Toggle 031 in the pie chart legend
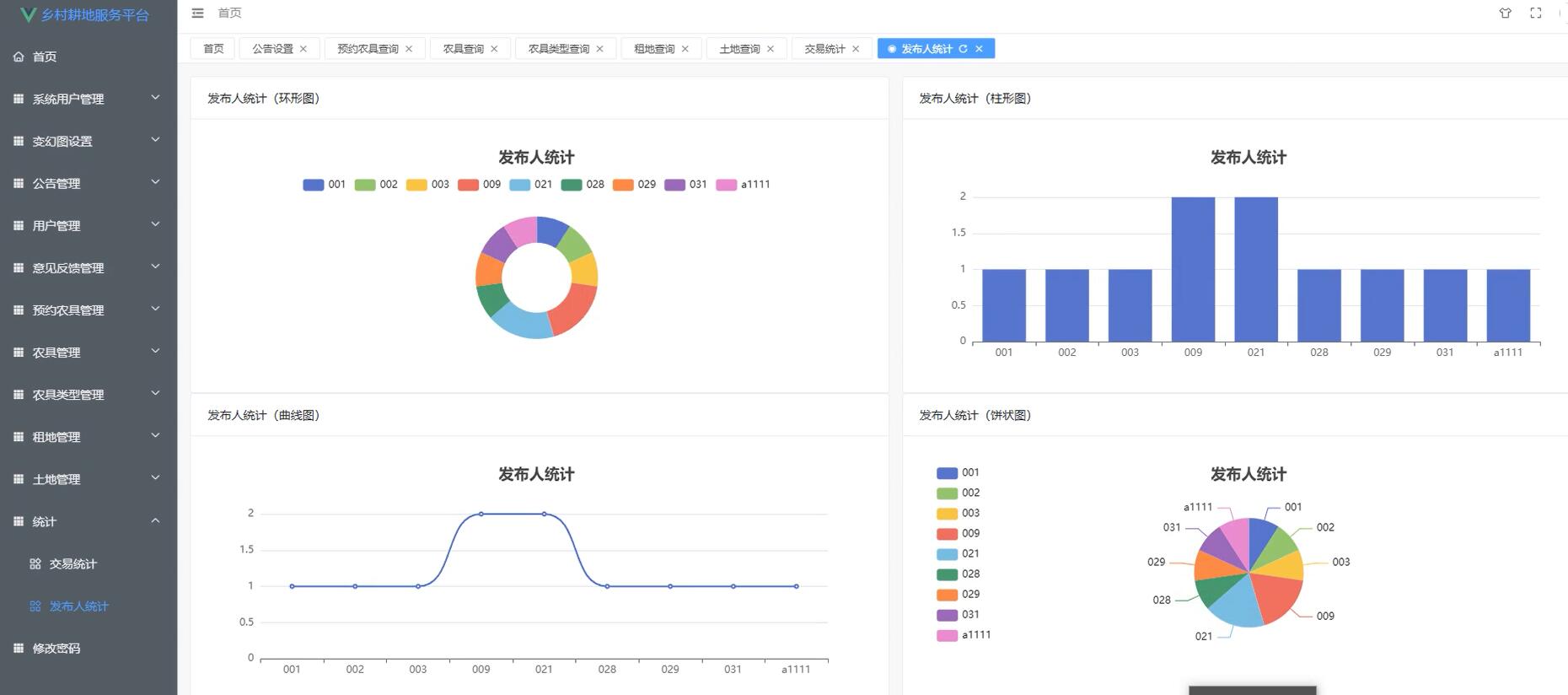The height and width of the screenshot is (695, 1568). point(959,614)
